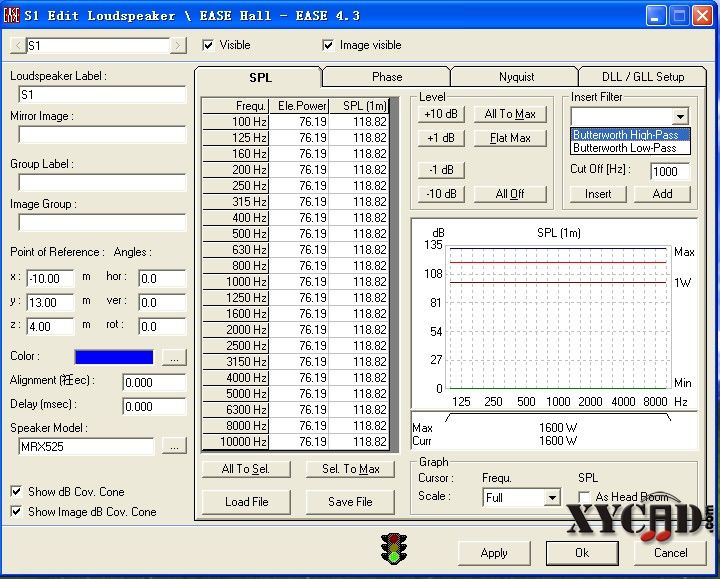The width and height of the screenshot is (720, 579).
Task: Choose Butterworth Low-Pass filter option
Action: [x=630, y=148]
